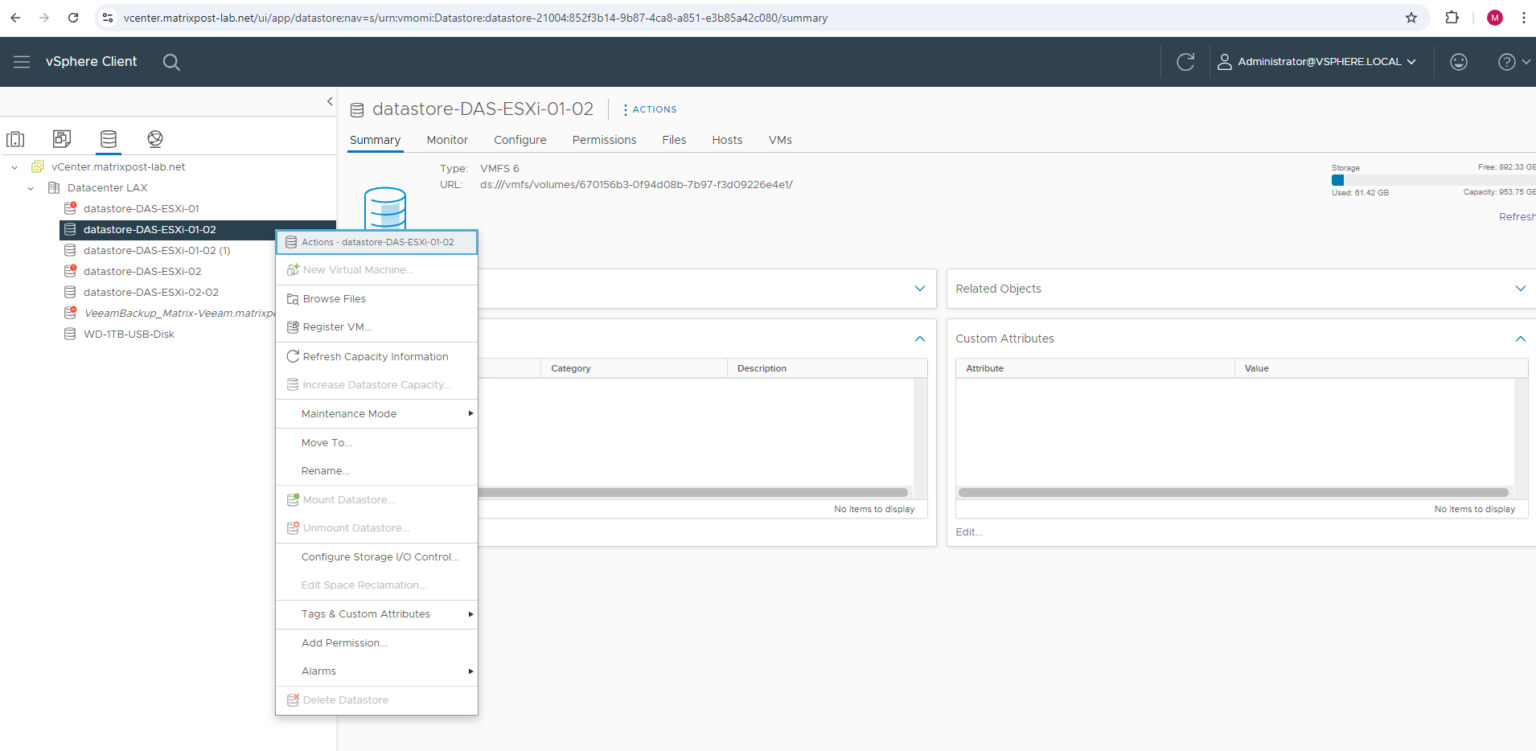Open the search magnifier icon
This screenshot has height=751, width=1536.
[171, 61]
